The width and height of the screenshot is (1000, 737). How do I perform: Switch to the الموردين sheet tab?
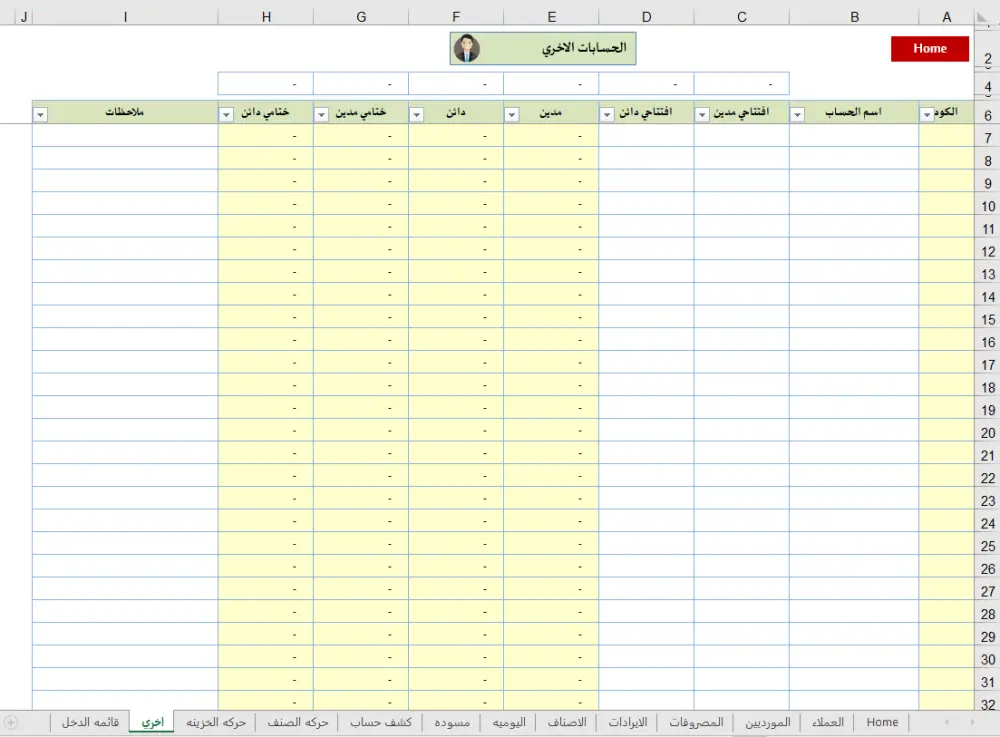tap(767, 722)
